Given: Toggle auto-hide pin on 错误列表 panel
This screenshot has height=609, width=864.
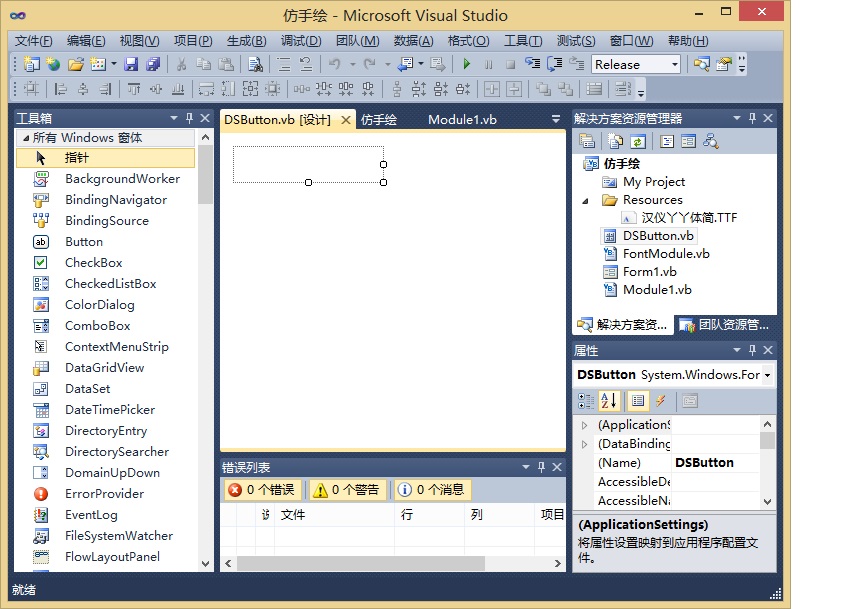Looking at the screenshot, I should pyautogui.click(x=542, y=467).
